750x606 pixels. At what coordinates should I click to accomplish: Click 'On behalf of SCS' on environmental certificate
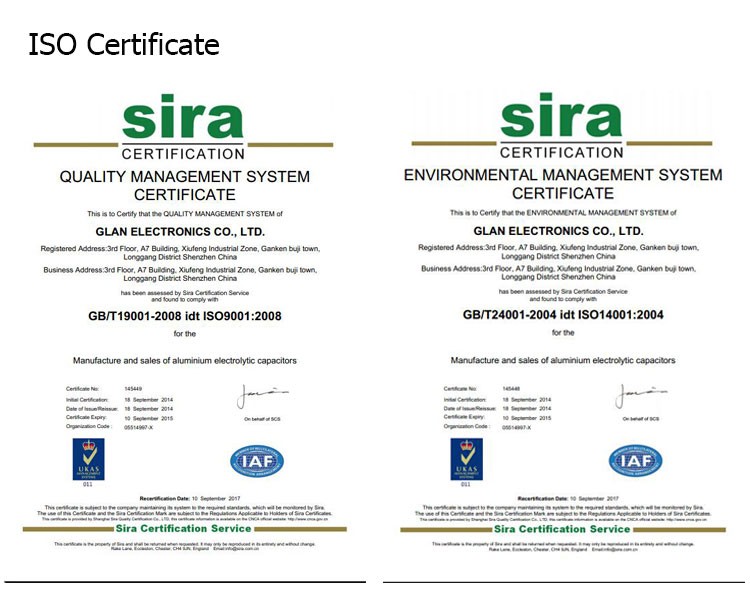(640, 419)
